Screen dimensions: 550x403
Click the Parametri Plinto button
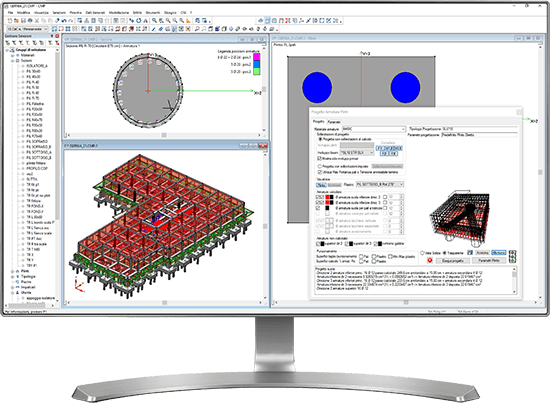point(489,261)
